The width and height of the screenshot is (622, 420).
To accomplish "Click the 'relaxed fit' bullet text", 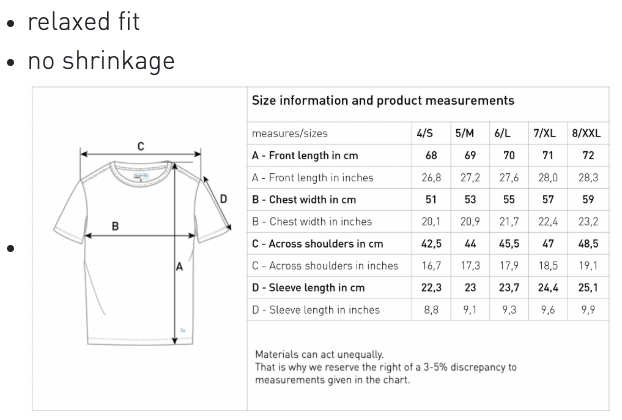I will tap(84, 21).
